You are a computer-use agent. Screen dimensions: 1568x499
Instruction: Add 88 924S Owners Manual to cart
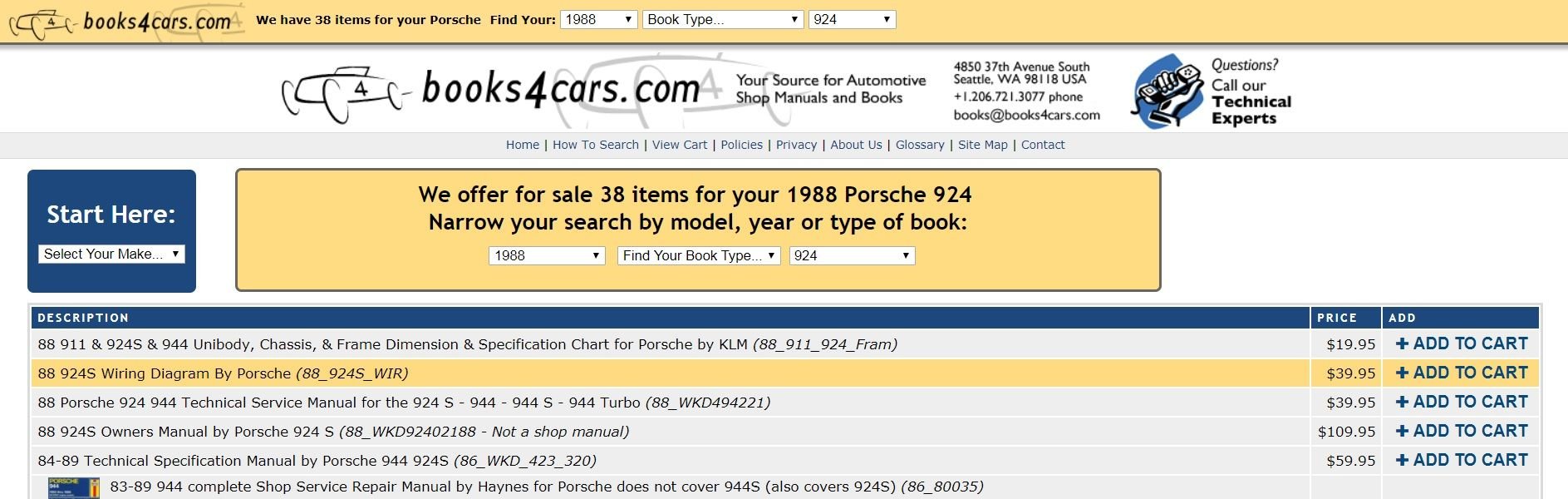pos(1462,431)
